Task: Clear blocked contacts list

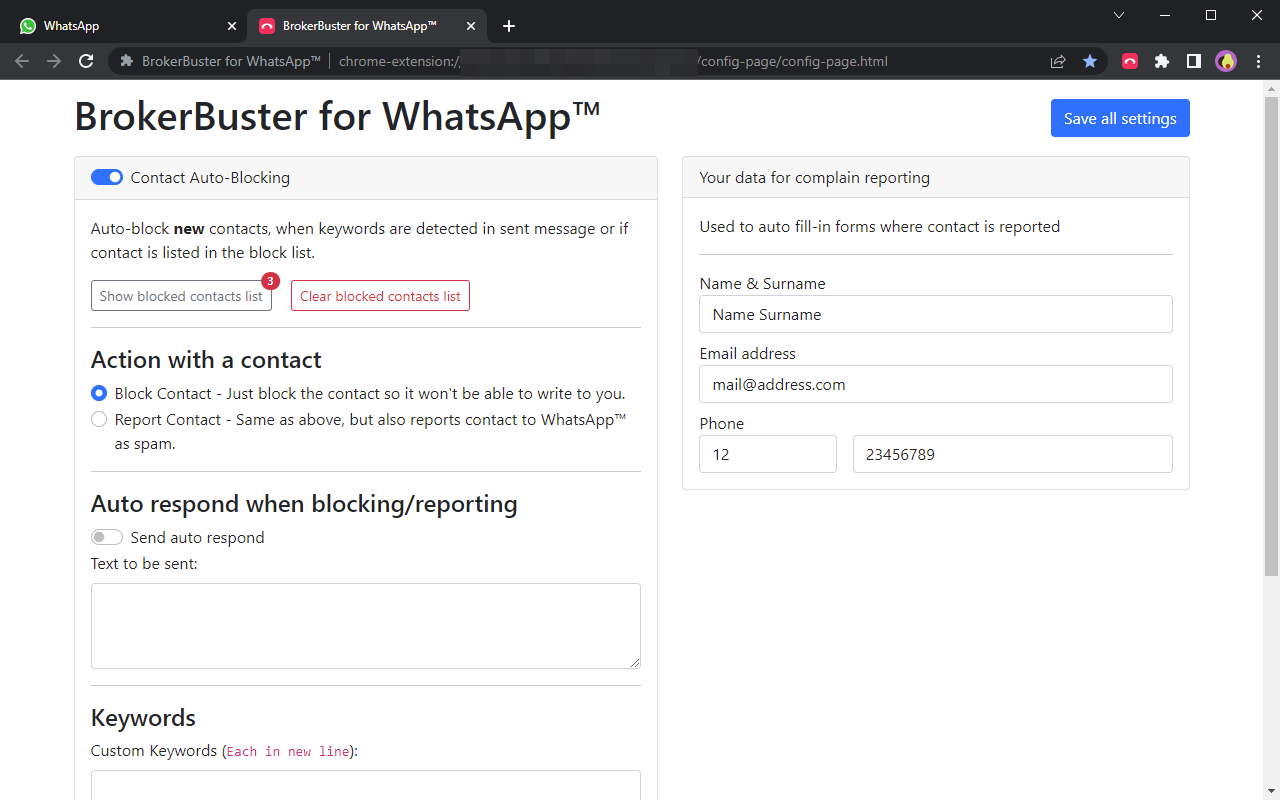Action: coord(380,296)
